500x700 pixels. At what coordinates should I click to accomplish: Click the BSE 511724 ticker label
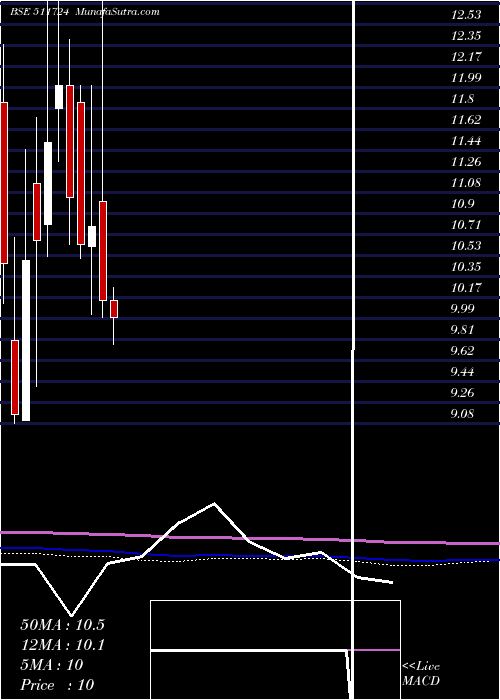coord(40,12)
